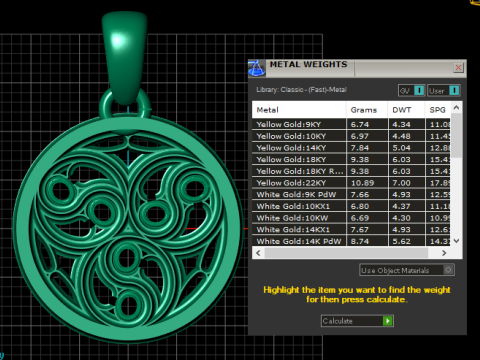Select the Yellow Gold:18KY R... row
The width and height of the screenshot is (480, 360).
tap(351, 171)
